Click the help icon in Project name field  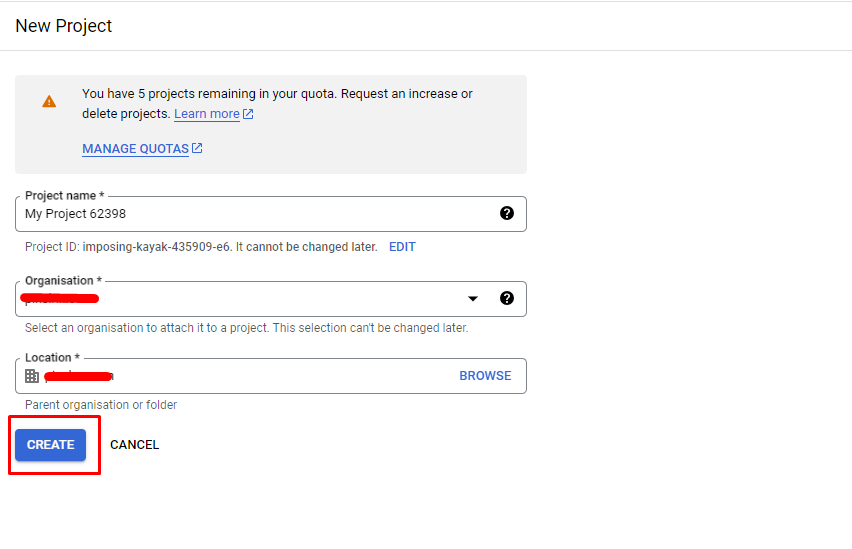pos(507,213)
